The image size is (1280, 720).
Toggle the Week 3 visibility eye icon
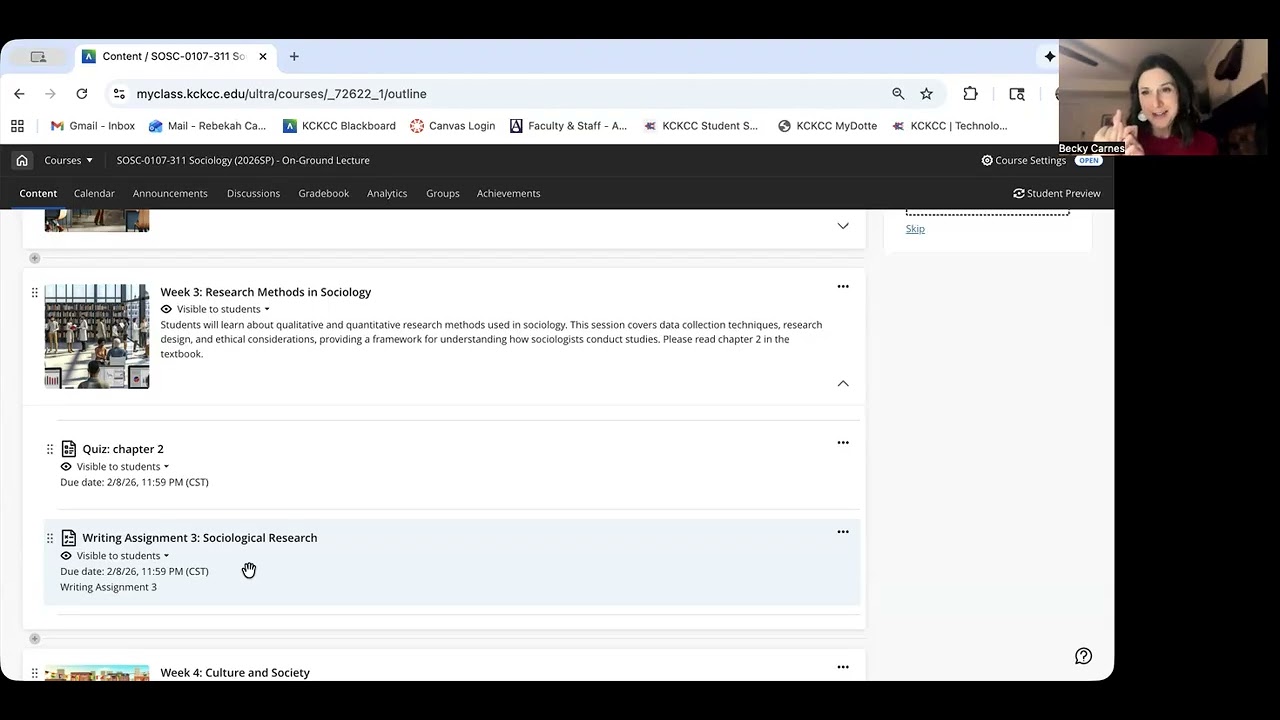[x=166, y=309]
